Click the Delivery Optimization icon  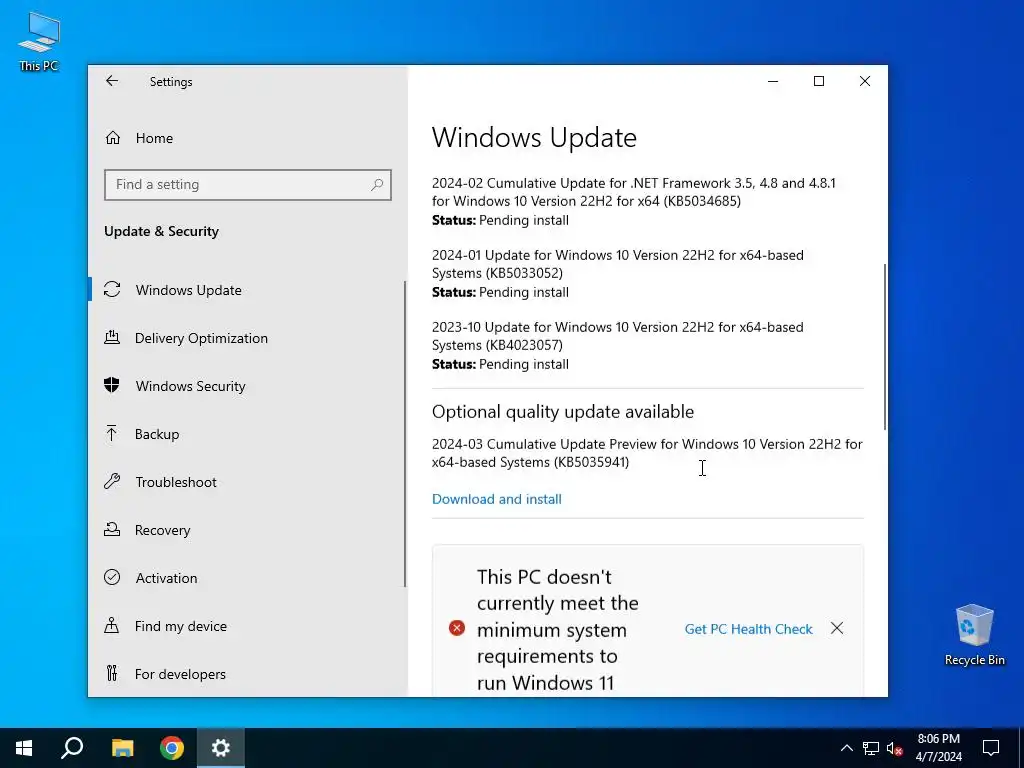point(112,338)
